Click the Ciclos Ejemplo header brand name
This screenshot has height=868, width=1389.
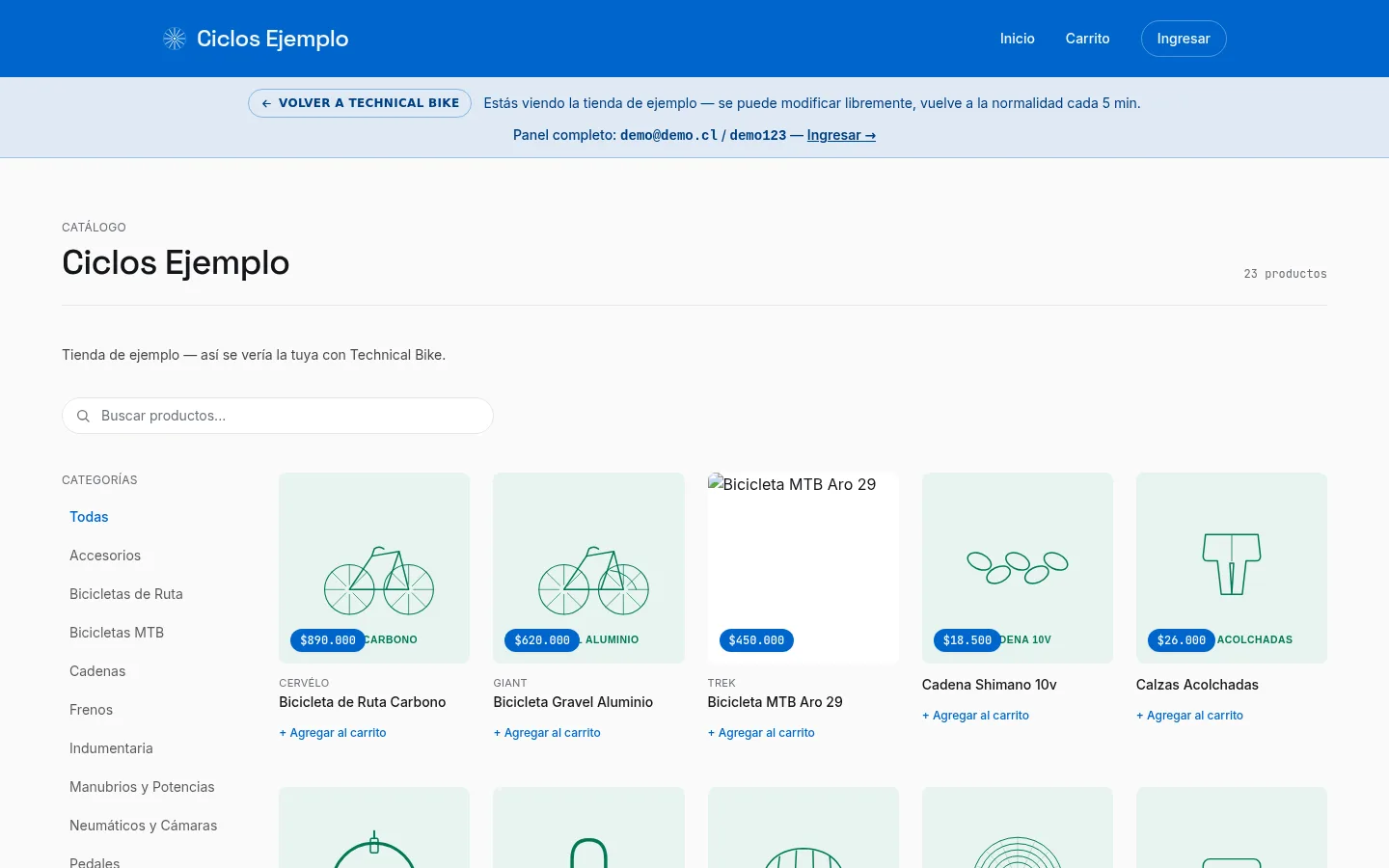[x=273, y=39]
